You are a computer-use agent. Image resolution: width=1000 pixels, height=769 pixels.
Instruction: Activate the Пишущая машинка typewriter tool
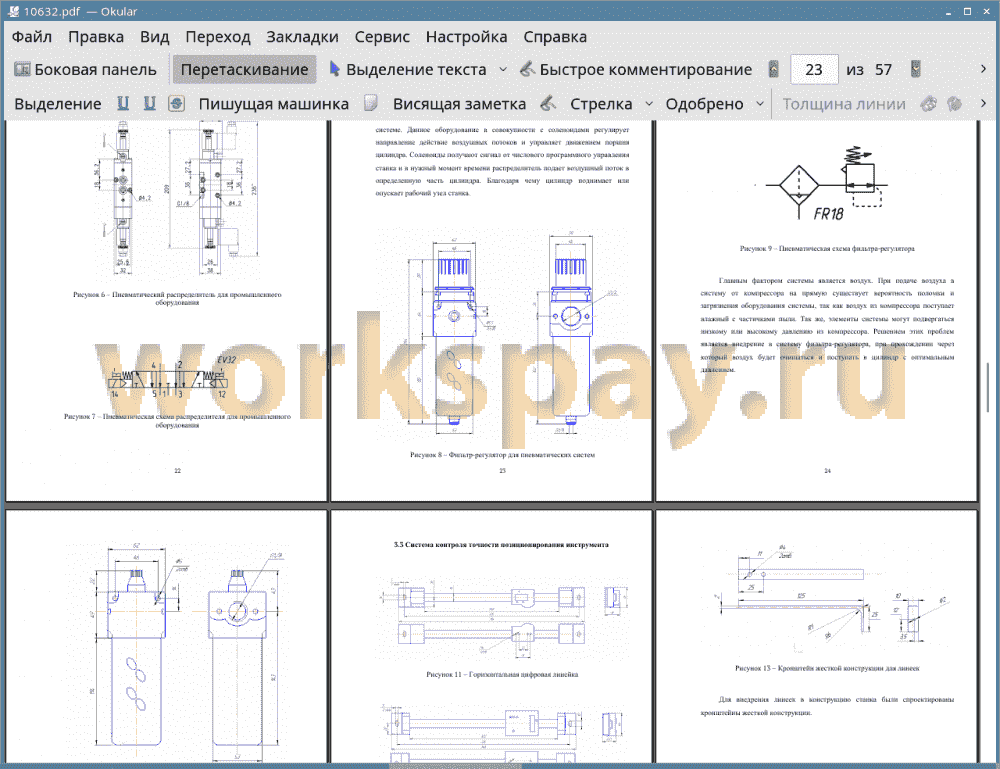274,104
